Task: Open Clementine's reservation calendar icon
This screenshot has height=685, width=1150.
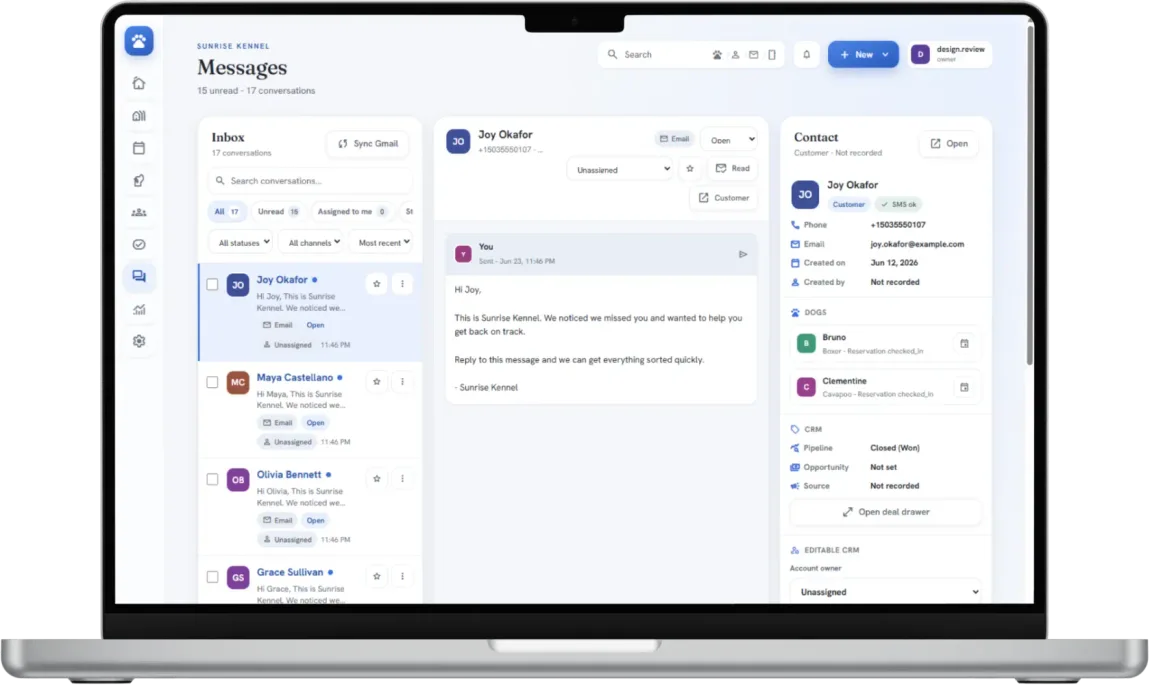Action: click(964, 387)
